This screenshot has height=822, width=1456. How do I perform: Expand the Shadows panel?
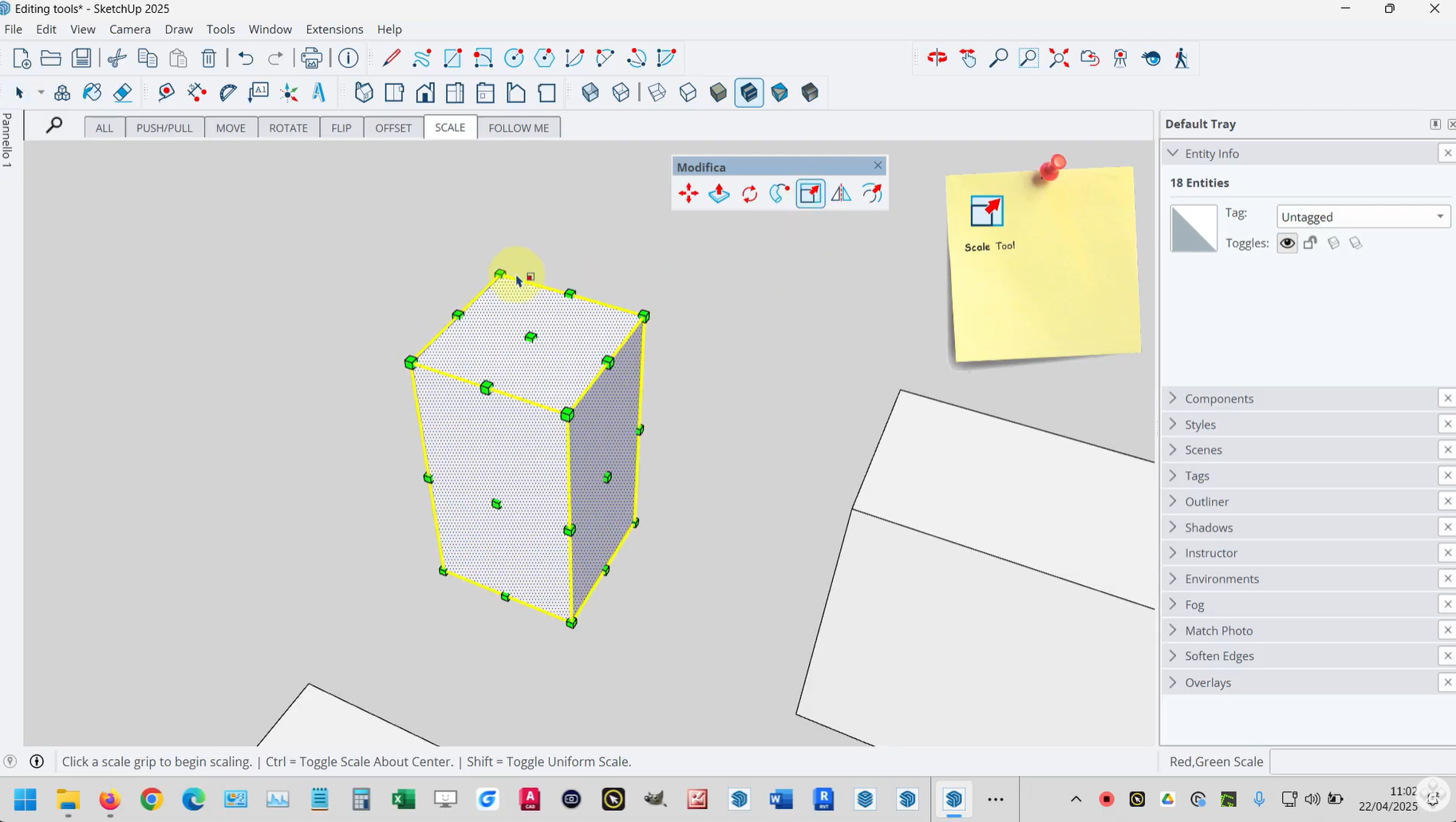[x=1208, y=528]
